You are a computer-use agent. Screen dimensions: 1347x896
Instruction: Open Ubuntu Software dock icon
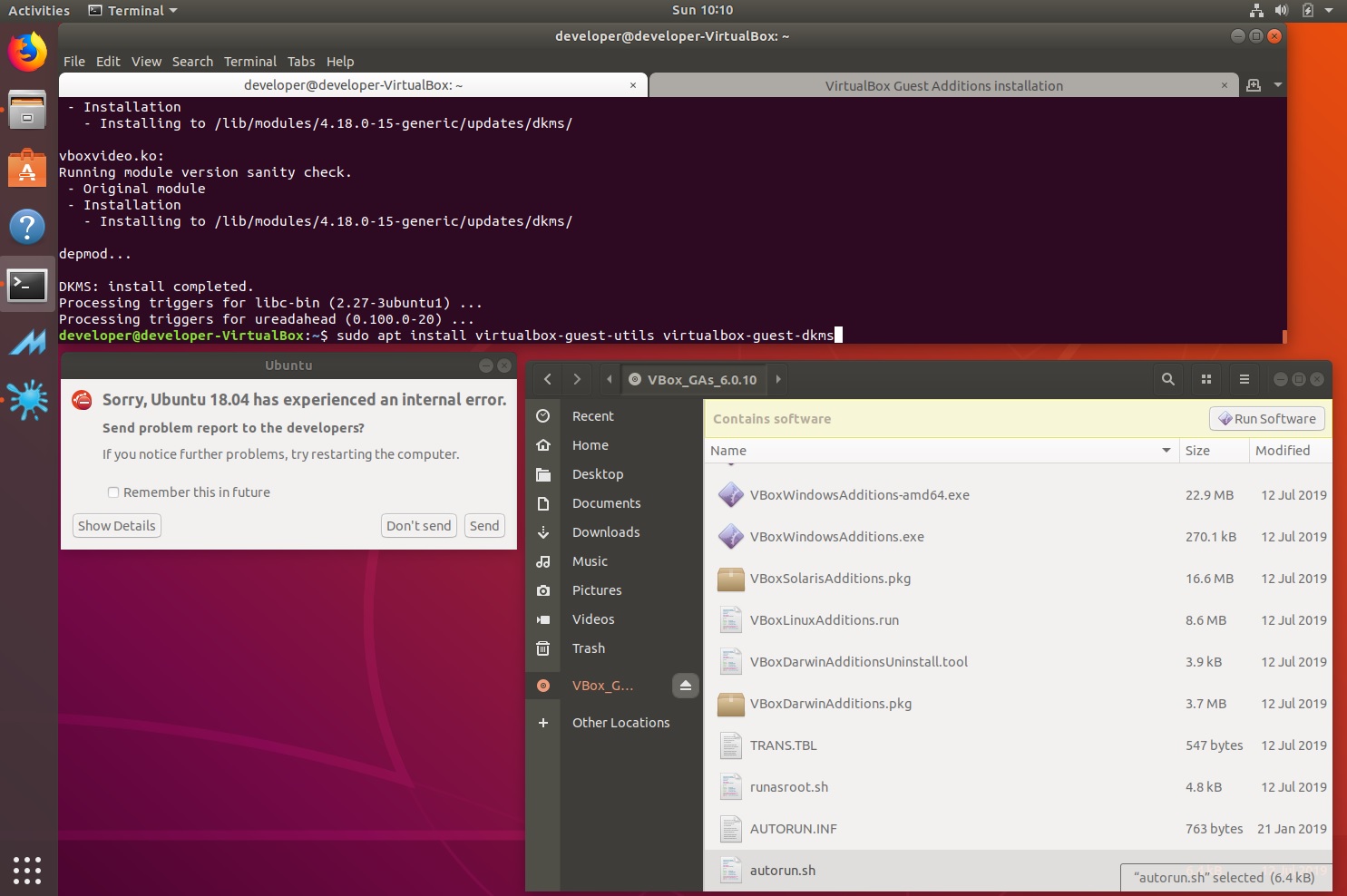pos(27,169)
